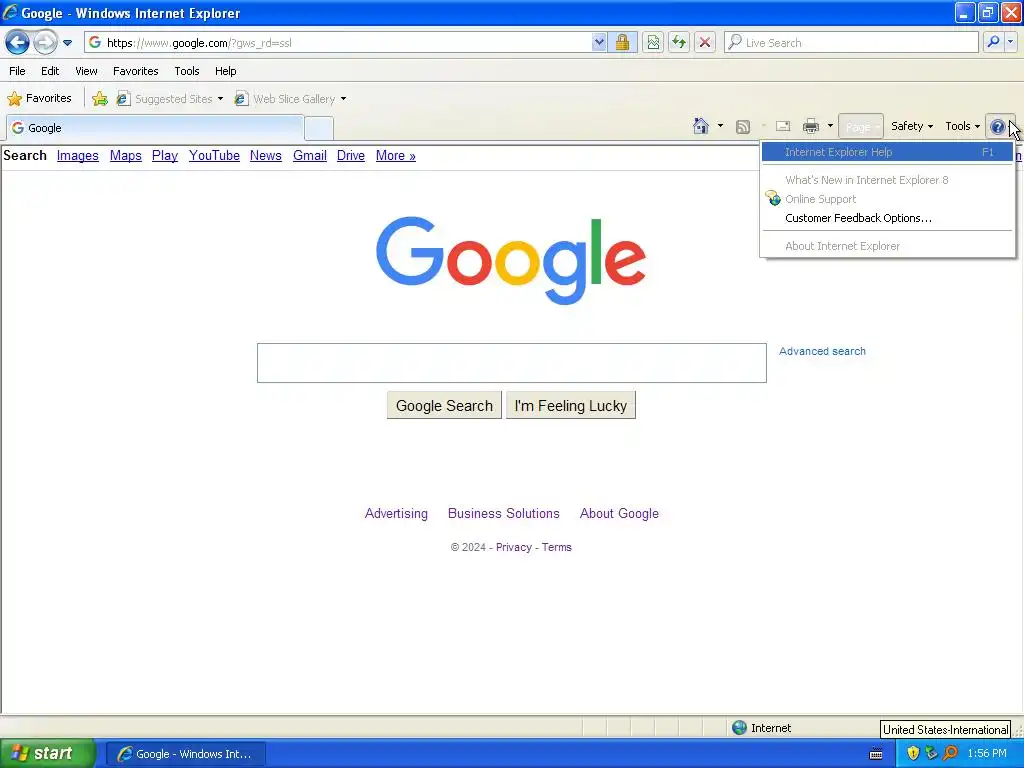Click Add to Favorites Bar star icon
Viewport: 1024px width, 768px height.
tap(100, 99)
